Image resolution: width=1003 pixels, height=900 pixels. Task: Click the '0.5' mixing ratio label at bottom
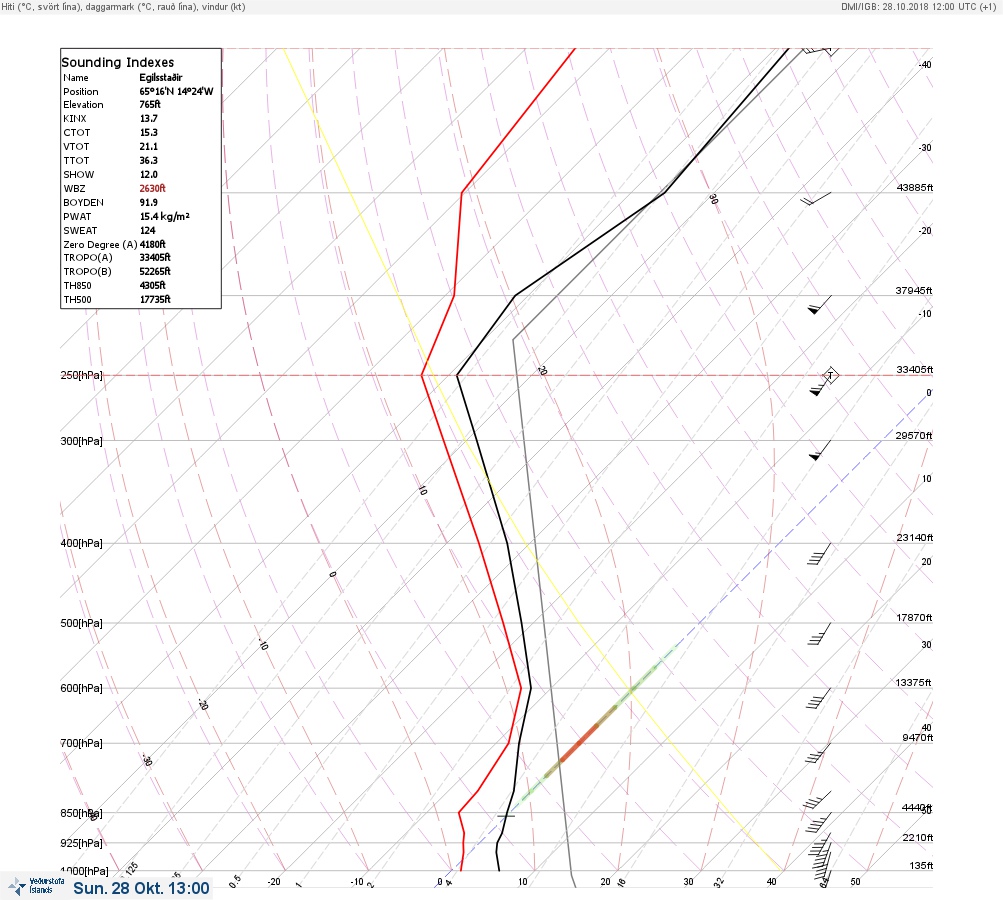click(x=235, y=881)
